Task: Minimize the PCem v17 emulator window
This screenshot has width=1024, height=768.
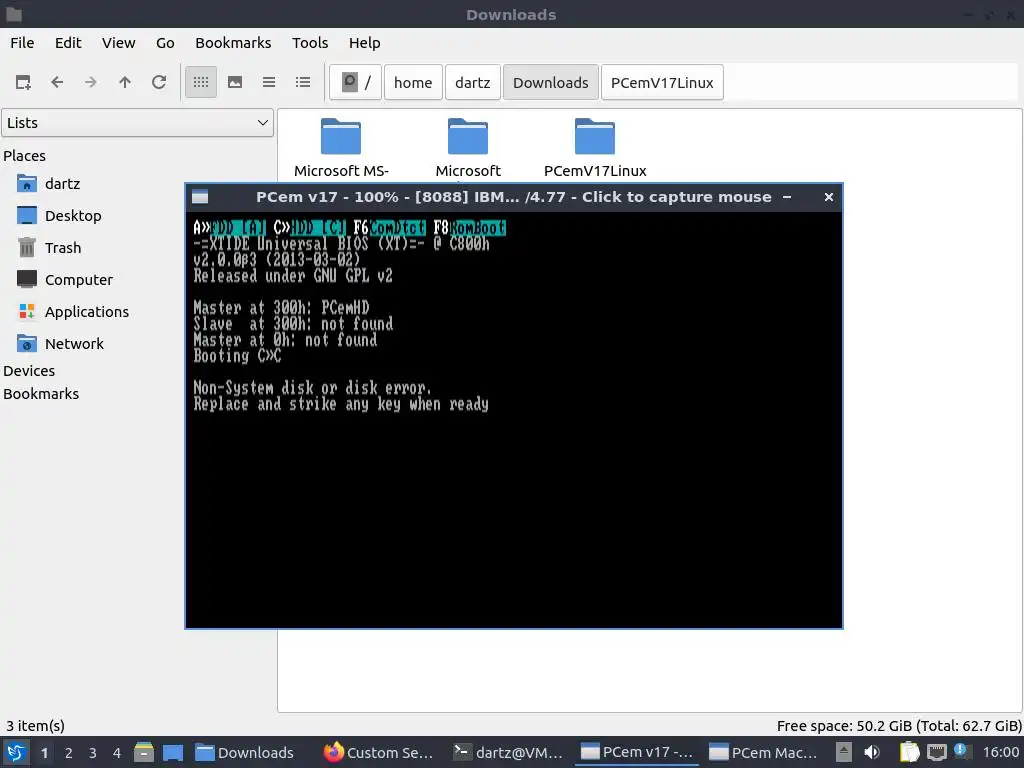Action: [788, 197]
